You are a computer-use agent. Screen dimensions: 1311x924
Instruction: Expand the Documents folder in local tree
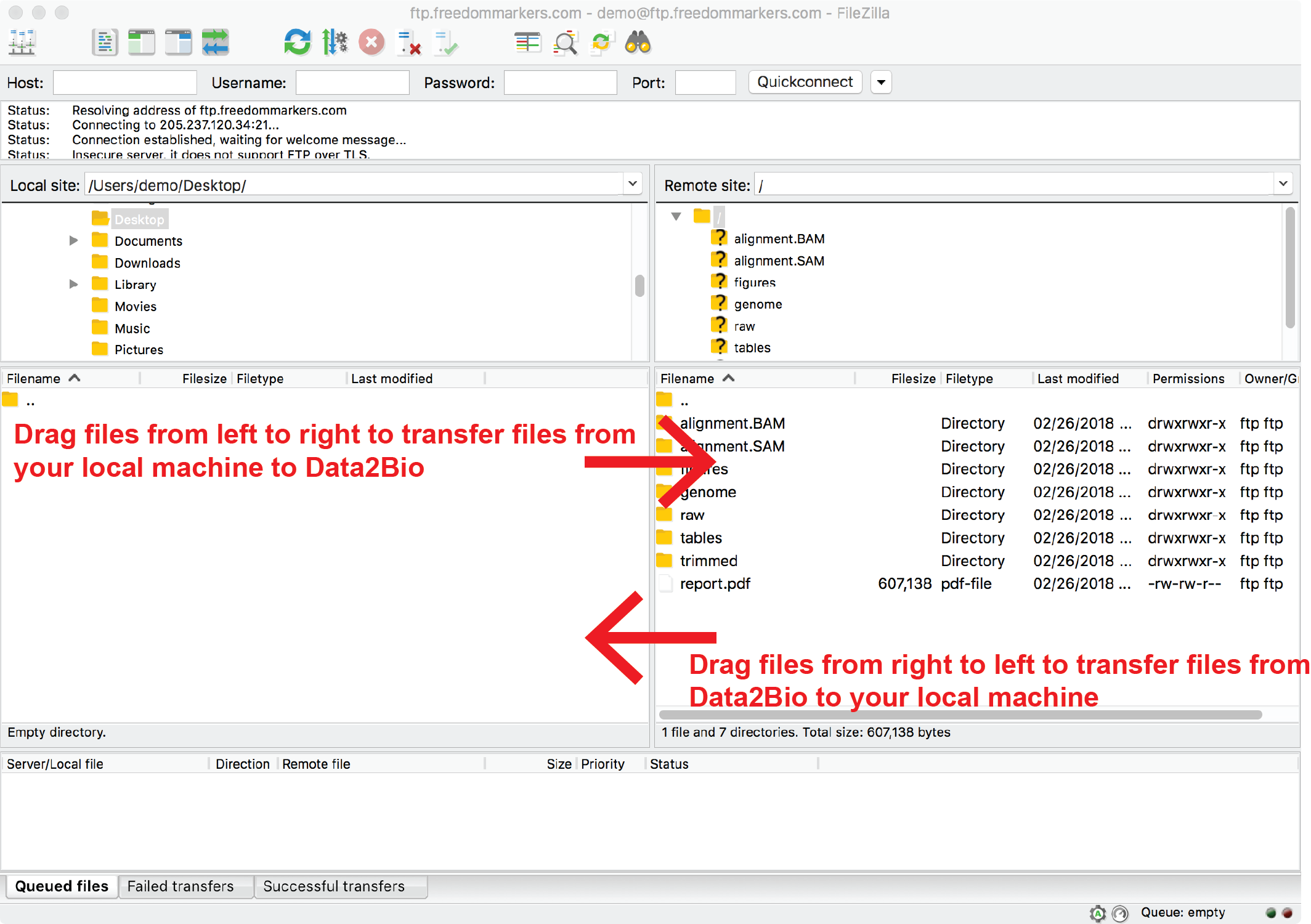click(x=73, y=241)
